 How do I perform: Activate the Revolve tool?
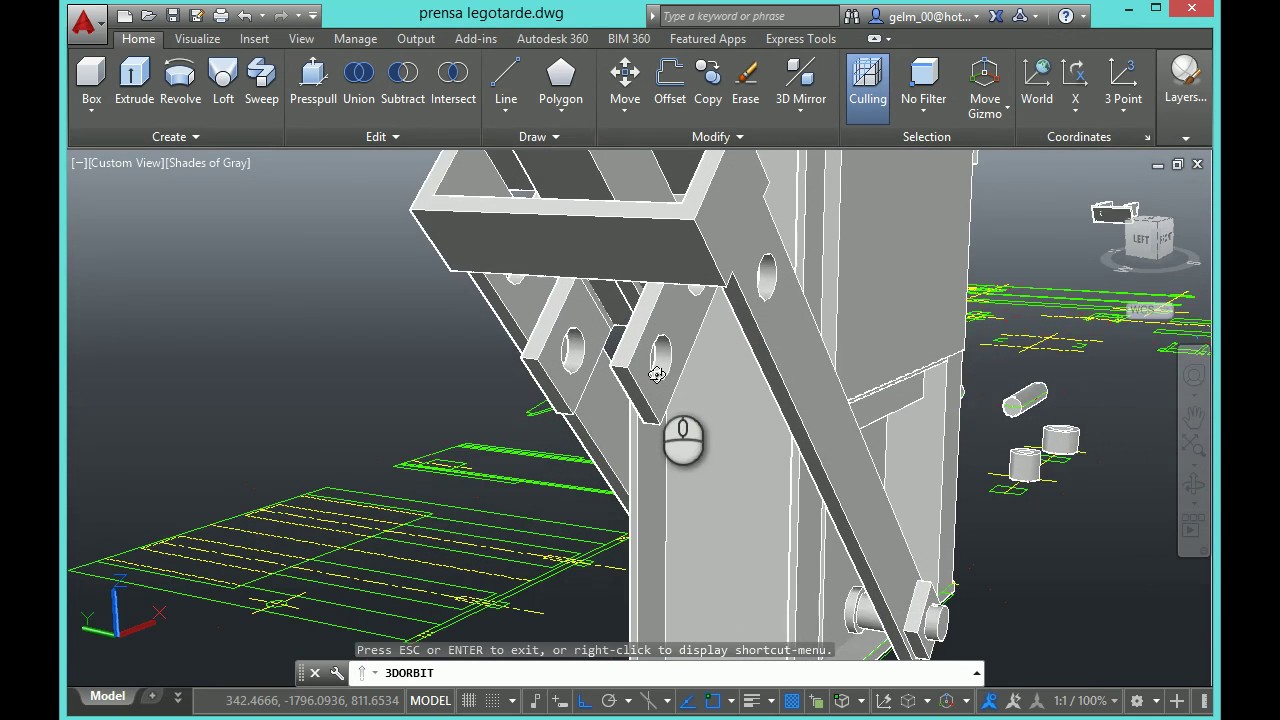click(180, 82)
